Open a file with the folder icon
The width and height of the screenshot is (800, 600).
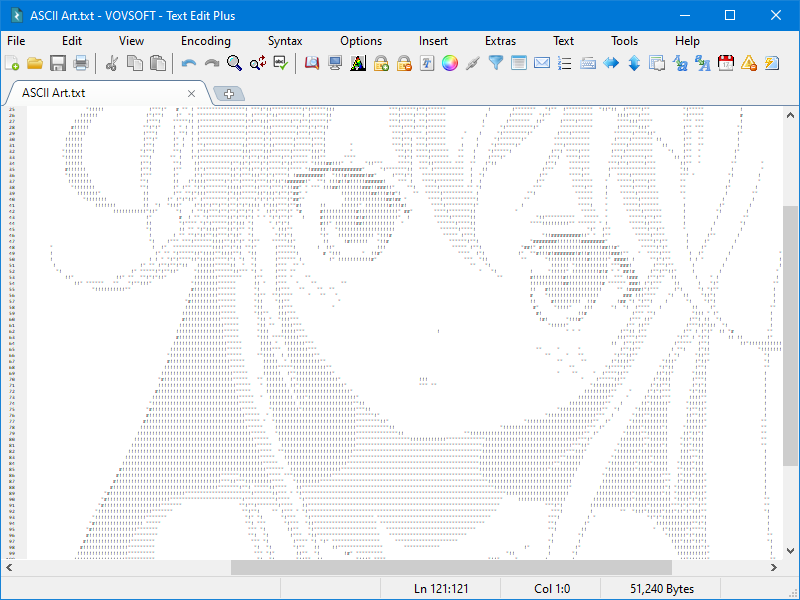35,63
